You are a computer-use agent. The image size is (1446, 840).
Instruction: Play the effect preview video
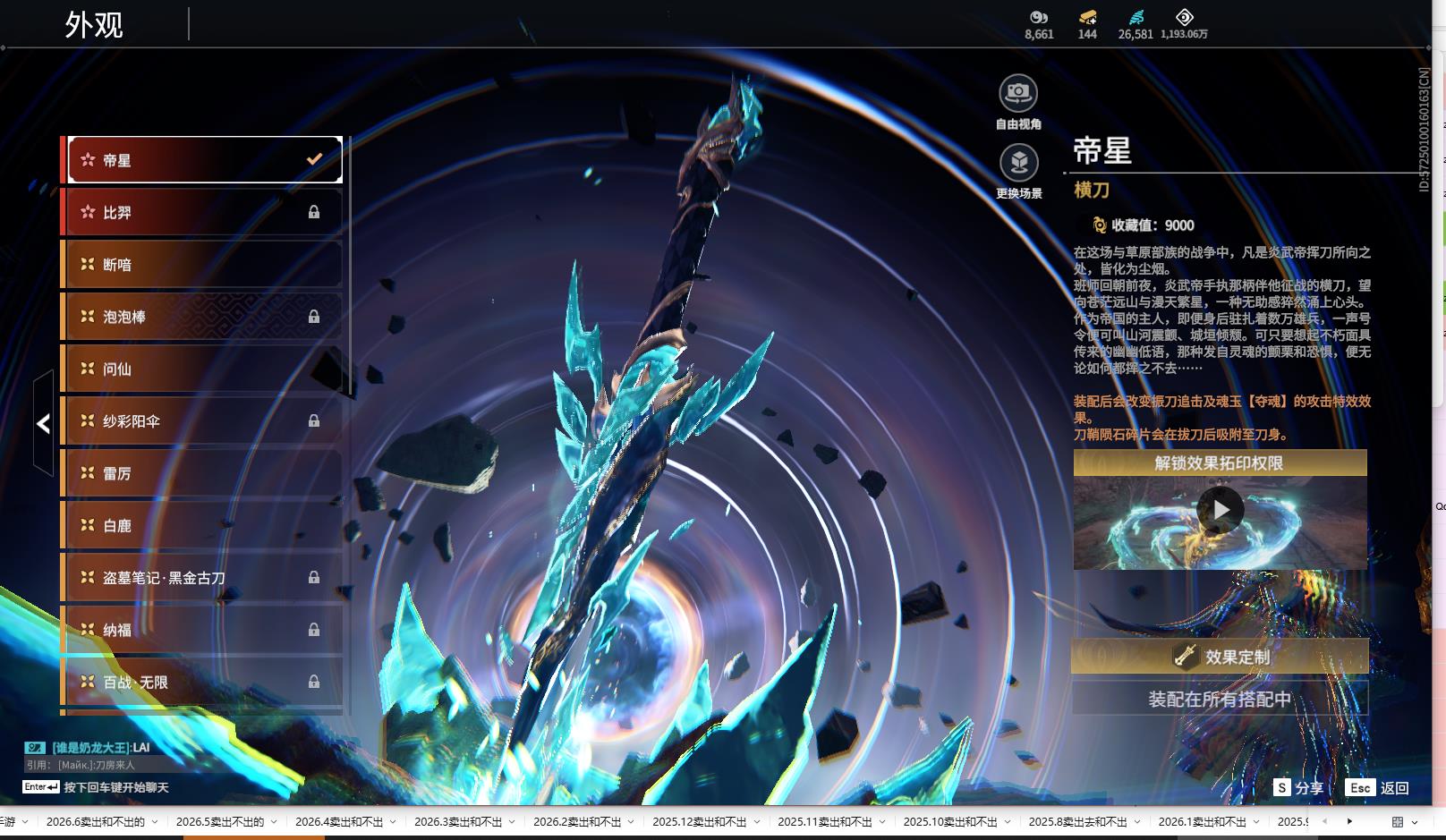point(1221,510)
